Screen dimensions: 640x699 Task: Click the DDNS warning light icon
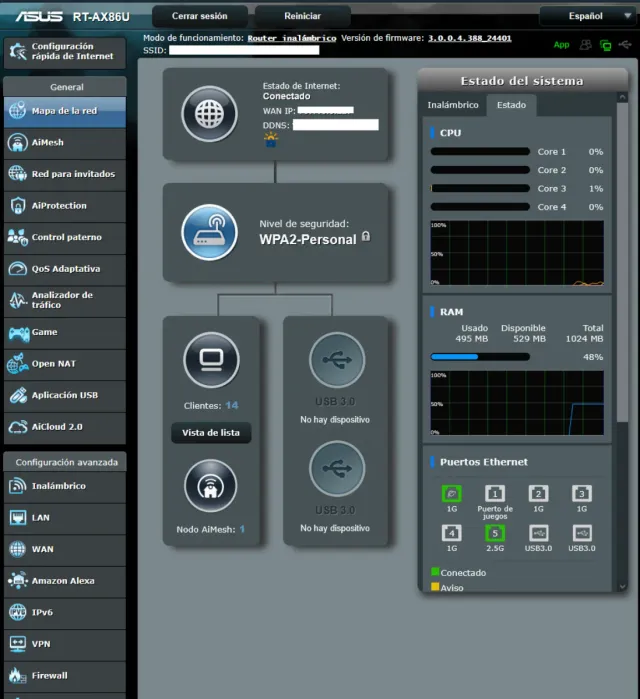(271, 140)
